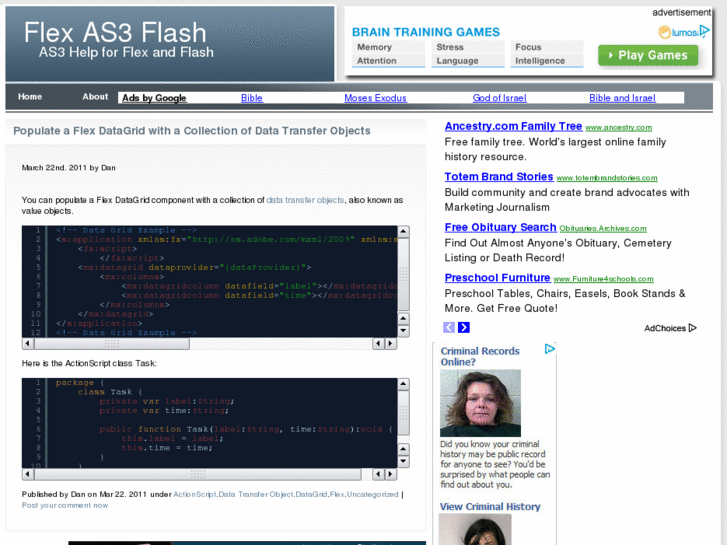The height and width of the screenshot is (545, 727).
Task: Grab horizontal scrollbar thumb of first code block
Action: click(112, 344)
